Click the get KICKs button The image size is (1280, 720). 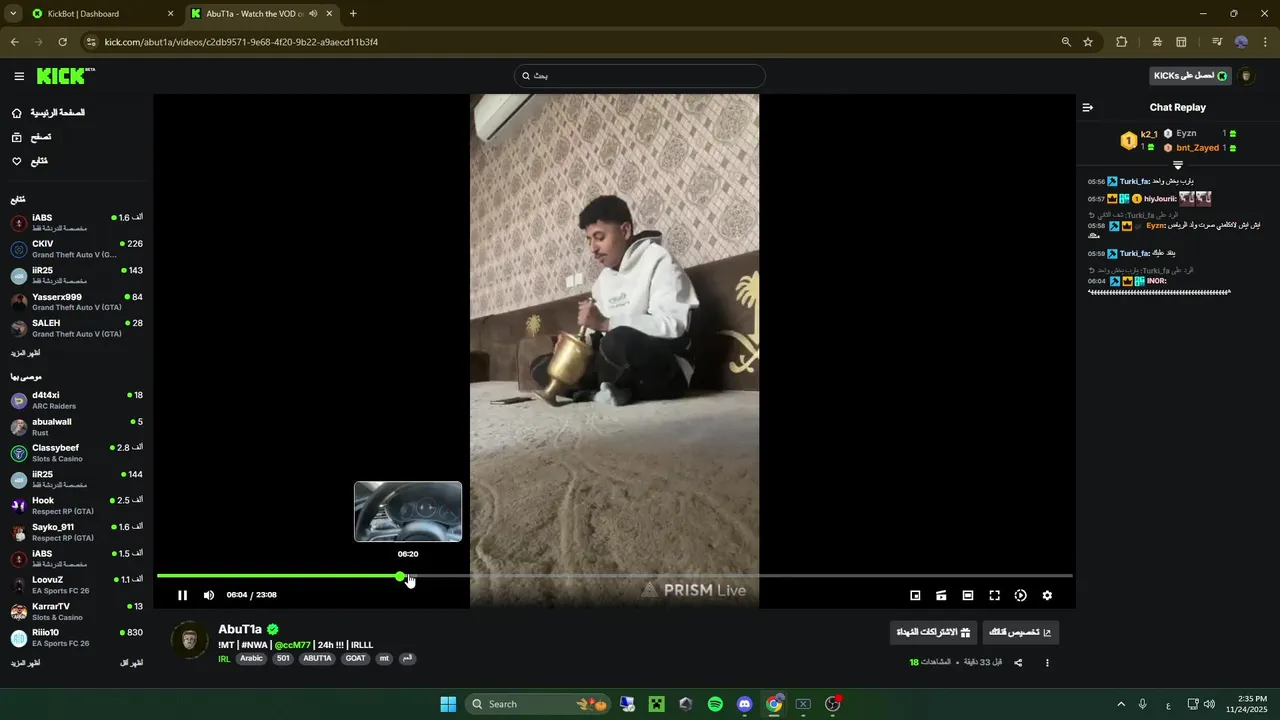[x=1189, y=76]
